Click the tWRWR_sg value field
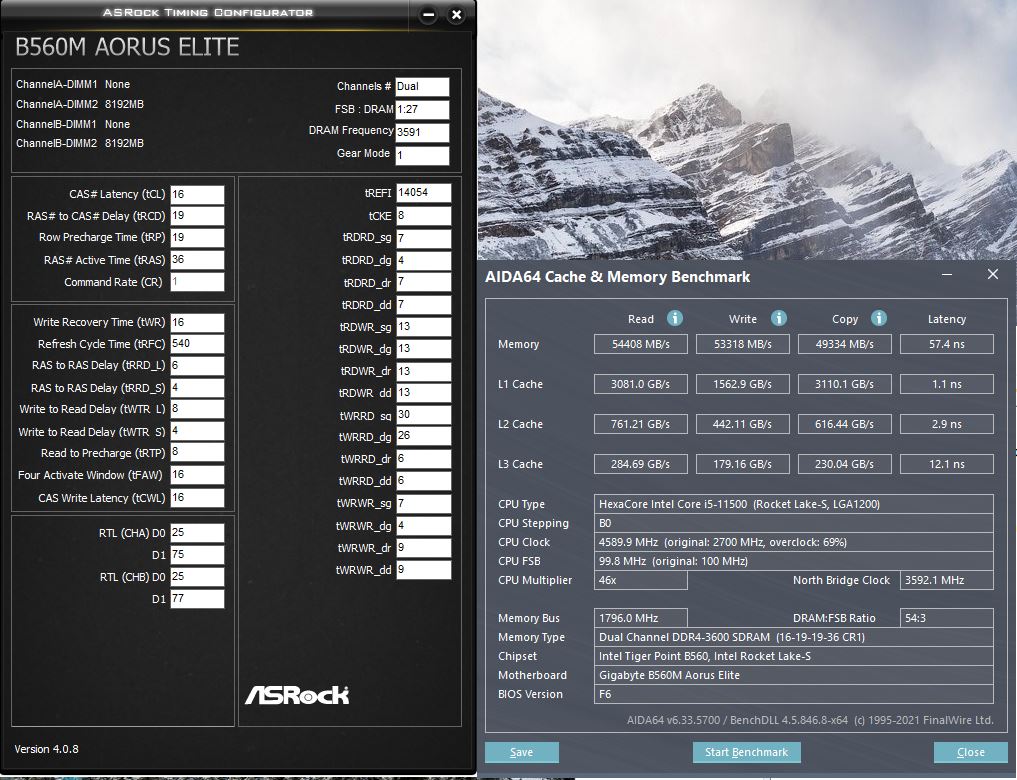 [x=424, y=503]
